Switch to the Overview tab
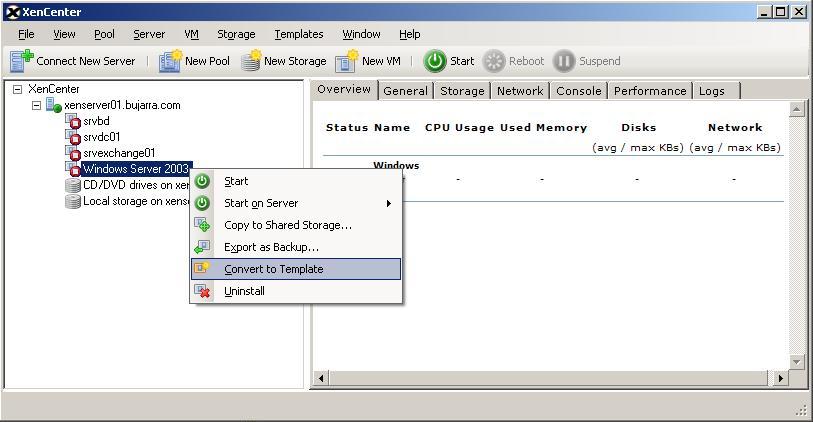This screenshot has height=422, width=813. point(344,89)
